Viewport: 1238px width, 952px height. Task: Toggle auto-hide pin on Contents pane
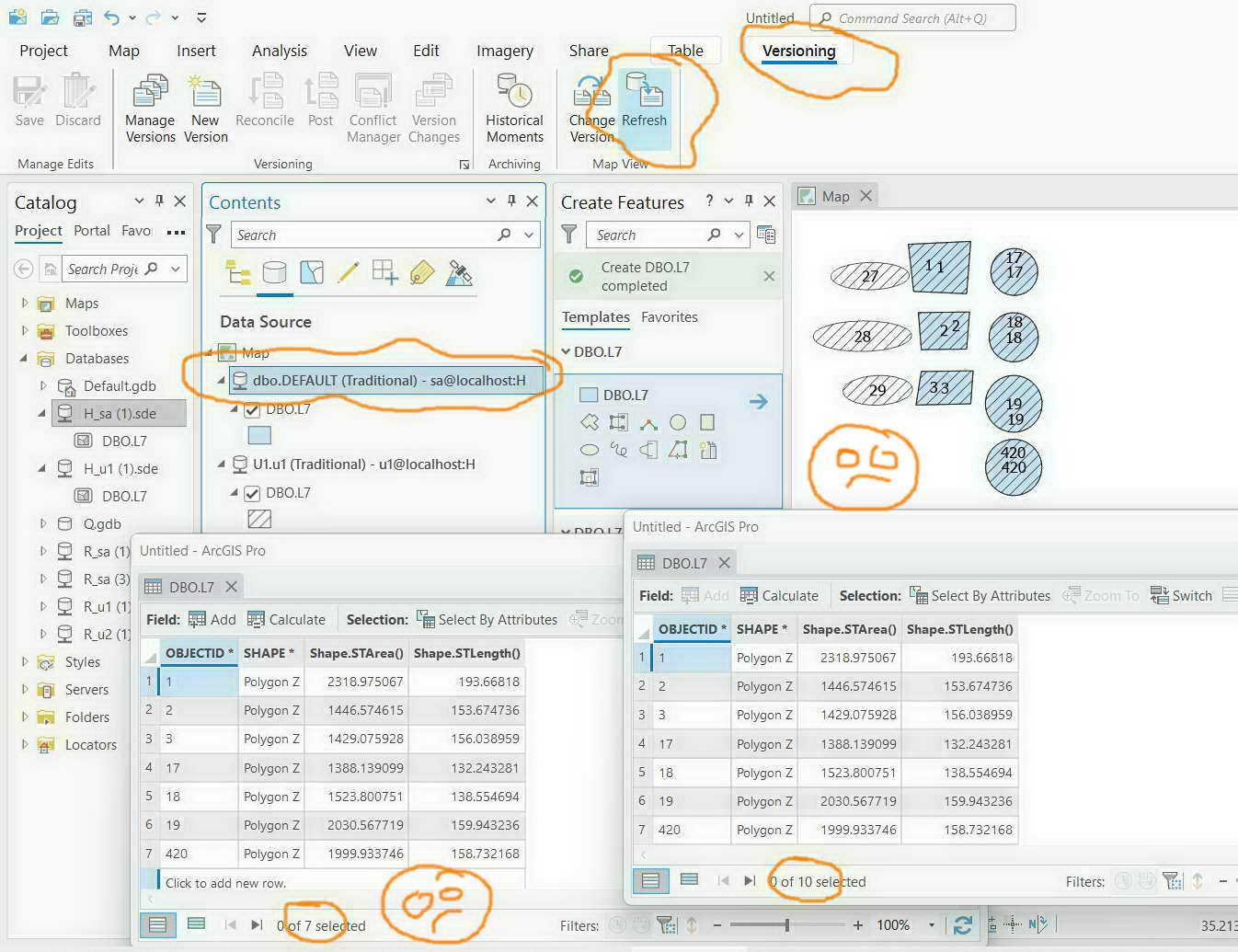coord(511,201)
